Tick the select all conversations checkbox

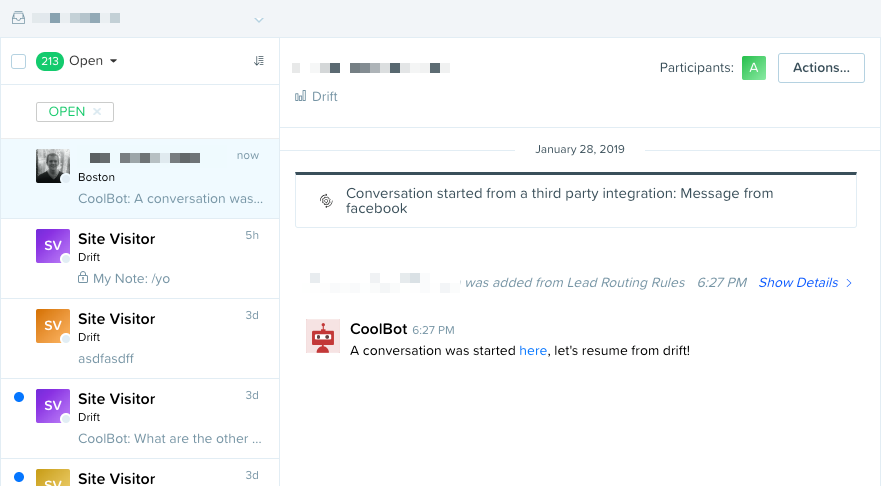(19, 61)
